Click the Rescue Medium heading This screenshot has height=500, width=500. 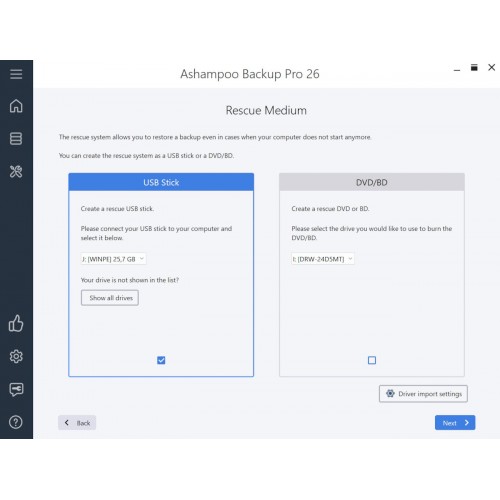click(x=266, y=110)
